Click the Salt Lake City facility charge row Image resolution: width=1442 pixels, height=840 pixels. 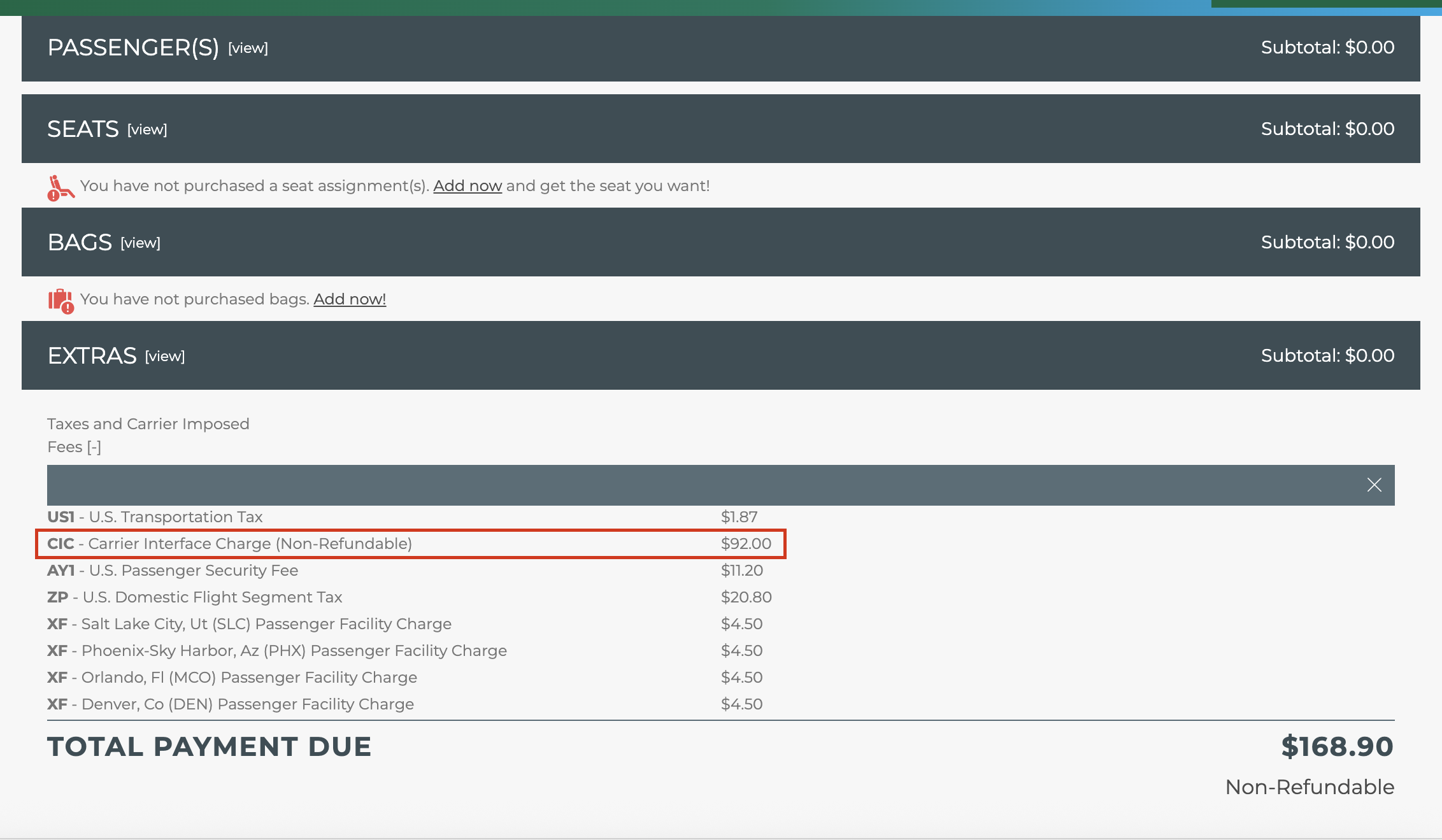[x=249, y=624]
